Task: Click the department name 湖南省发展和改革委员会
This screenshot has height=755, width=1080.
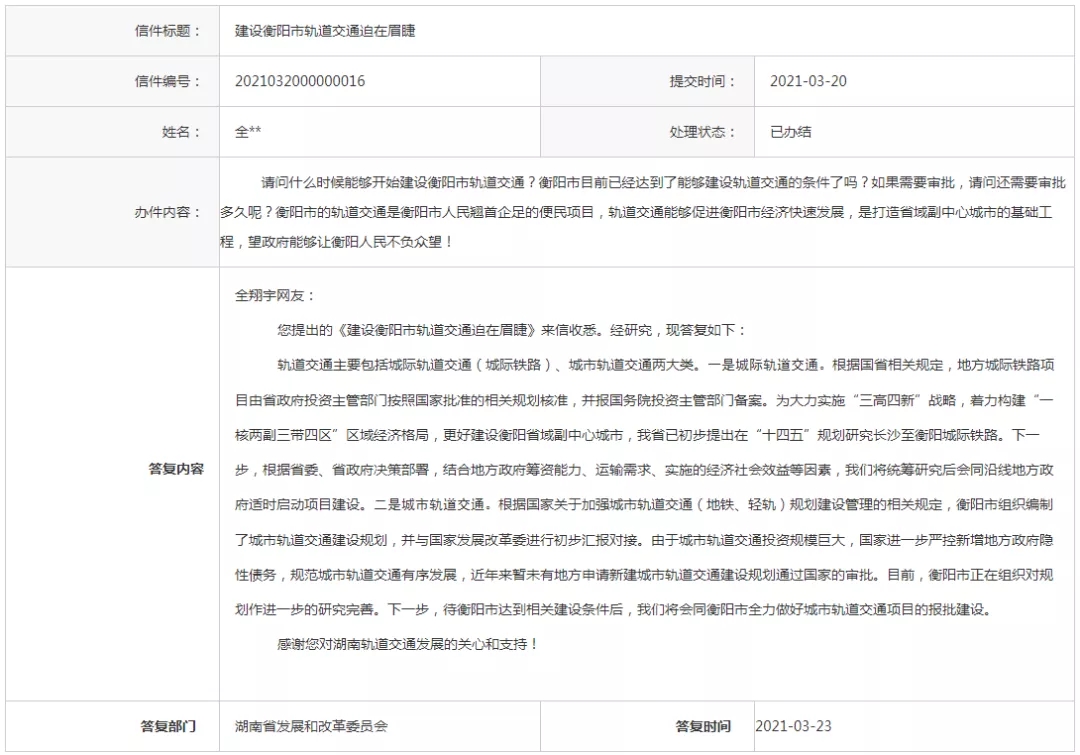Action: point(311,726)
